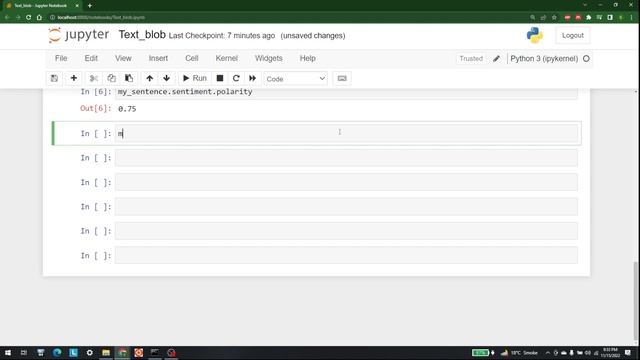Screen dimensions: 640x360
Task: Open the taskbar Settings gear
Action: tap(89, 353)
